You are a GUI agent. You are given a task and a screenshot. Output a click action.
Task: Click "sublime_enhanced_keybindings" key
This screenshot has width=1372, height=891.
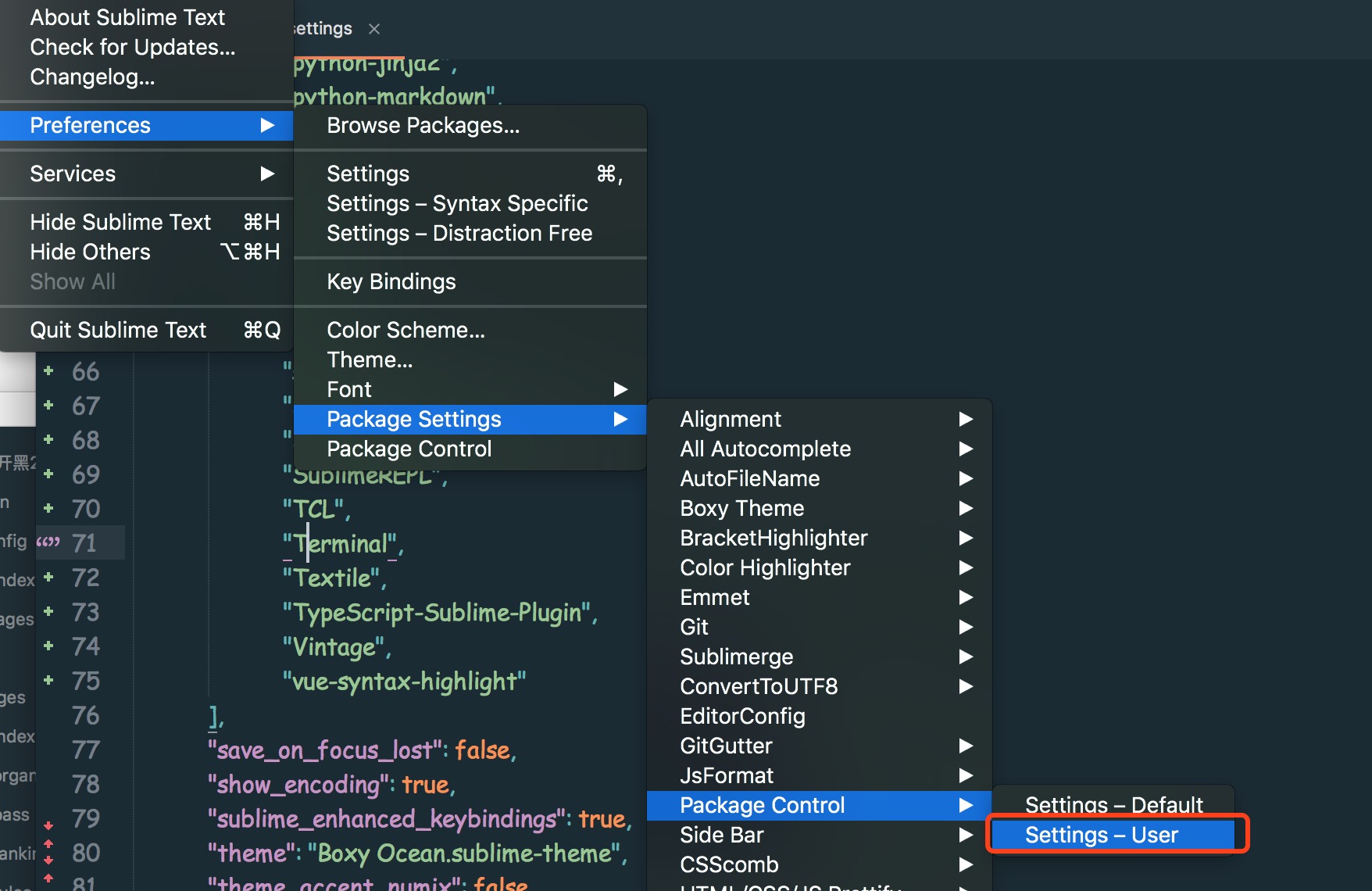tap(388, 819)
